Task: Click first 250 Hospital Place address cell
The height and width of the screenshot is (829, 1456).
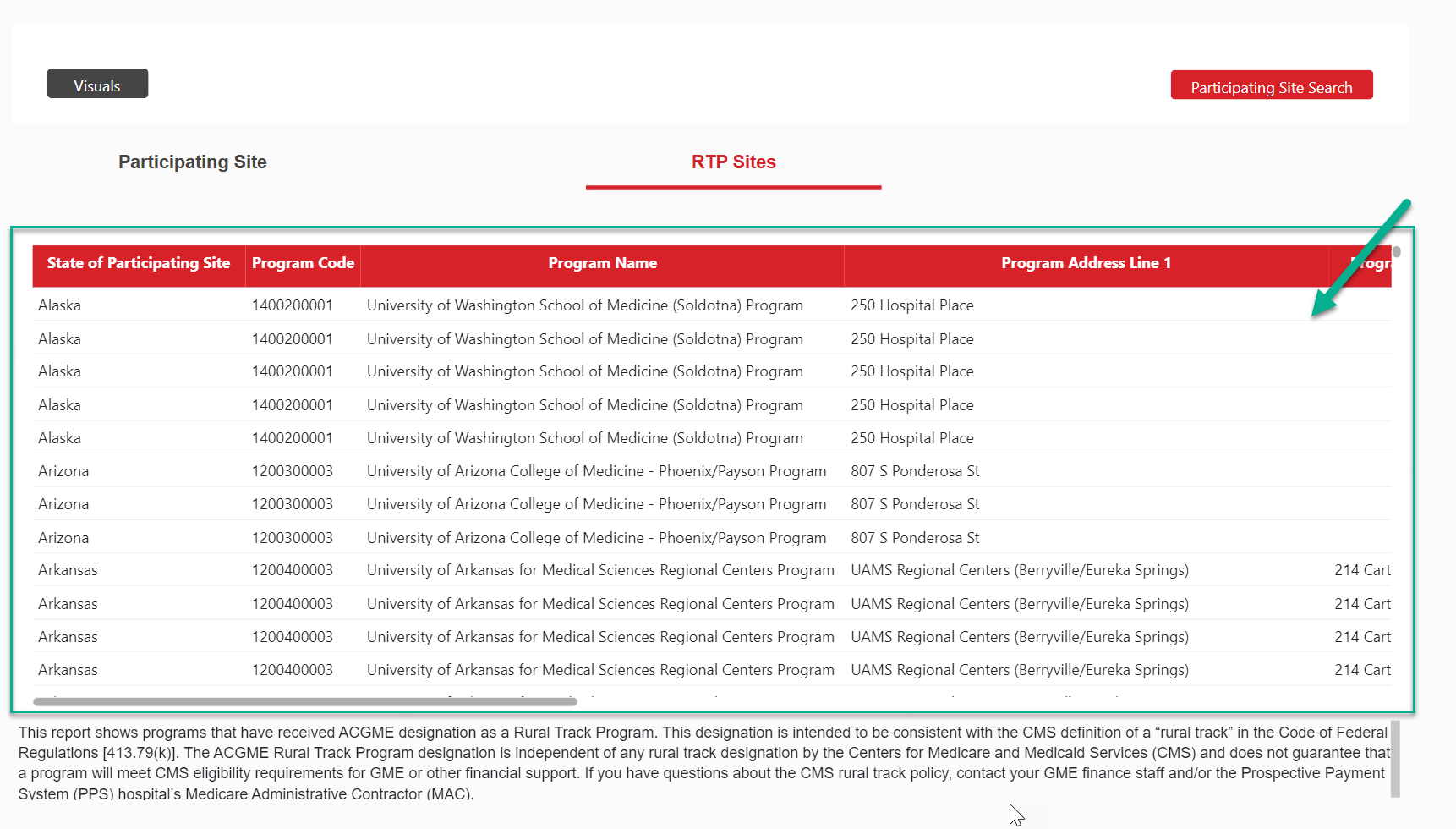Action: click(x=912, y=305)
